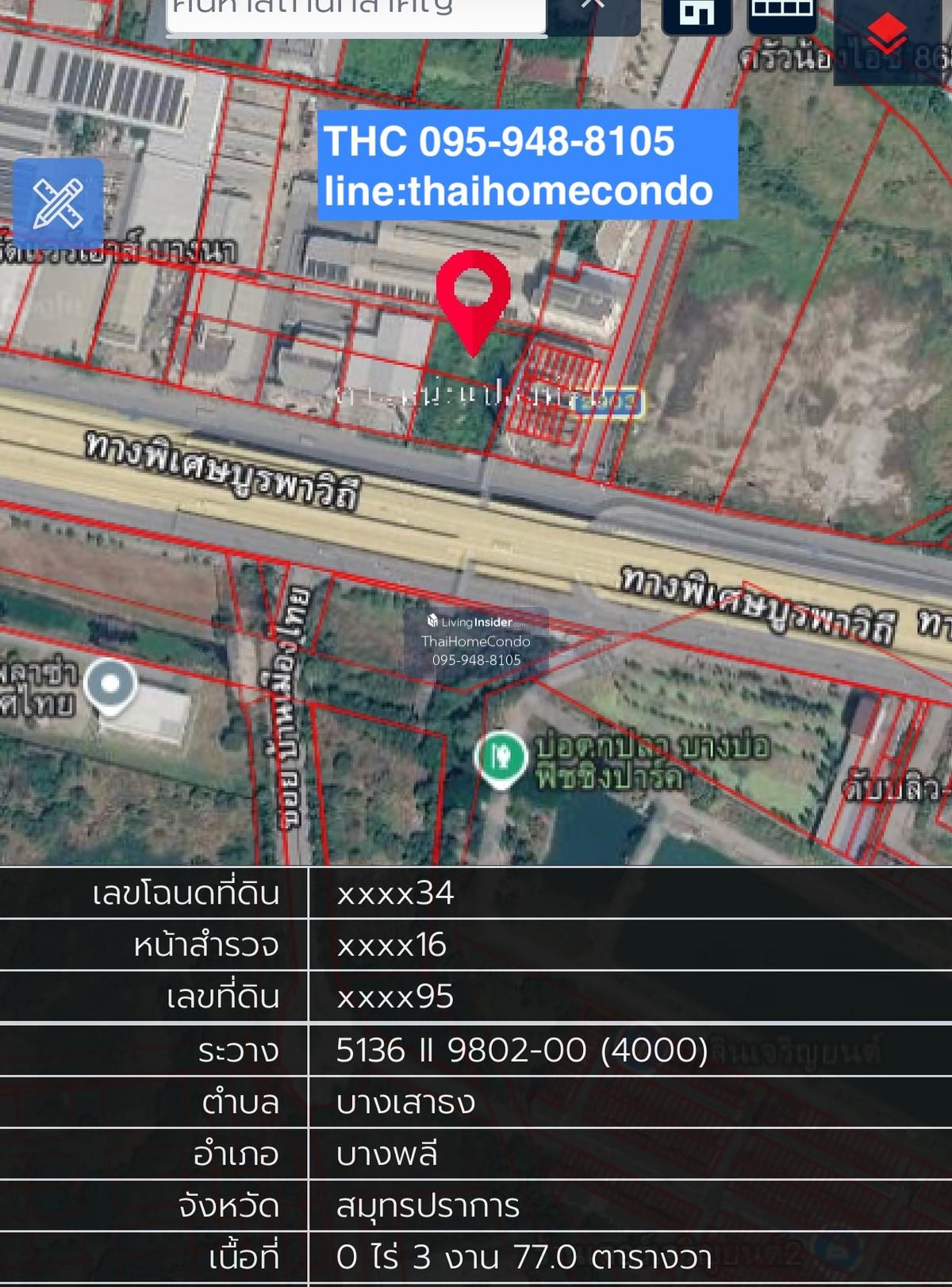Click the grid icon next to building icon
The height and width of the screenshot is (1287, 952).
(x=781, y=13)
